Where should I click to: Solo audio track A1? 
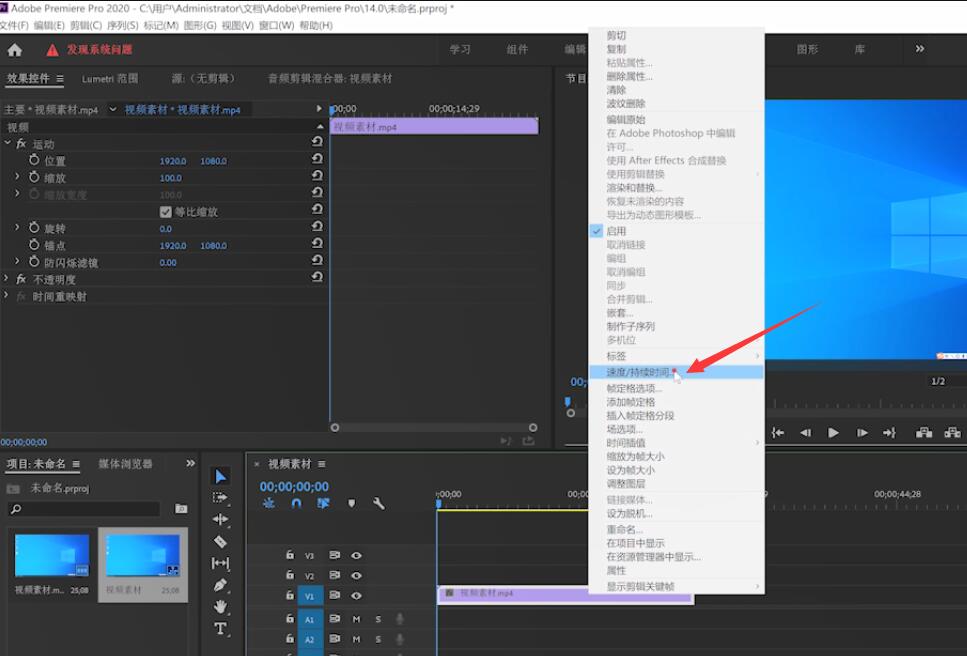[378, 619]
